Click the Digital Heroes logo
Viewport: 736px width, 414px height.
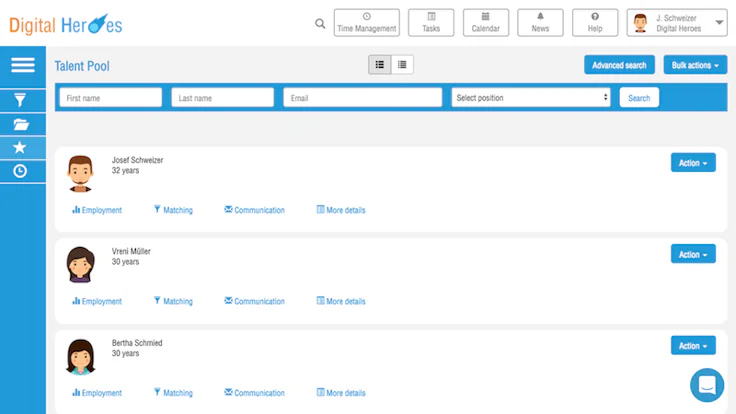[x=66, y=24]
